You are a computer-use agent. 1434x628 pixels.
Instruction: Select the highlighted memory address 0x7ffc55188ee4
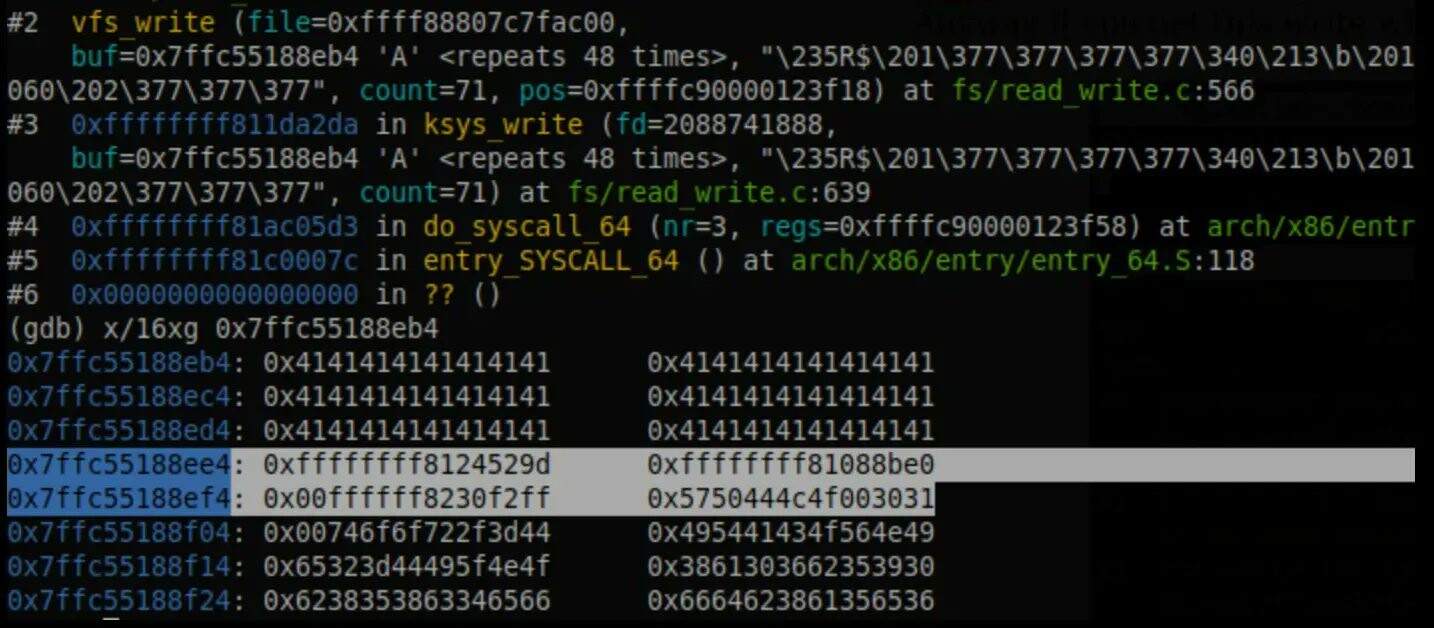pyautogui.click(x=119, y=465)
